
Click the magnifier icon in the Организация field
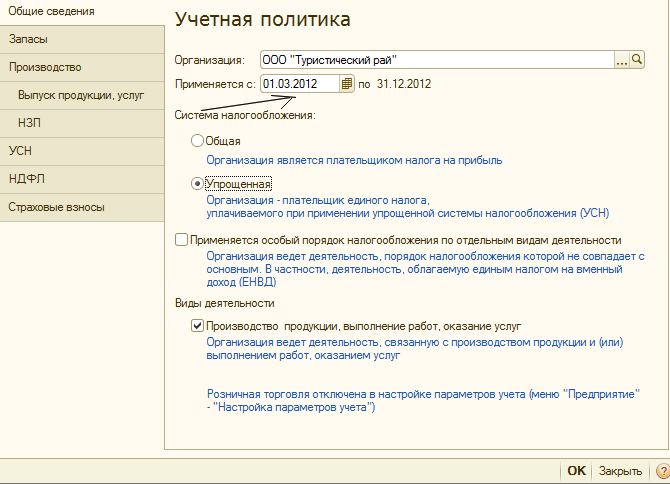(637, 60)
